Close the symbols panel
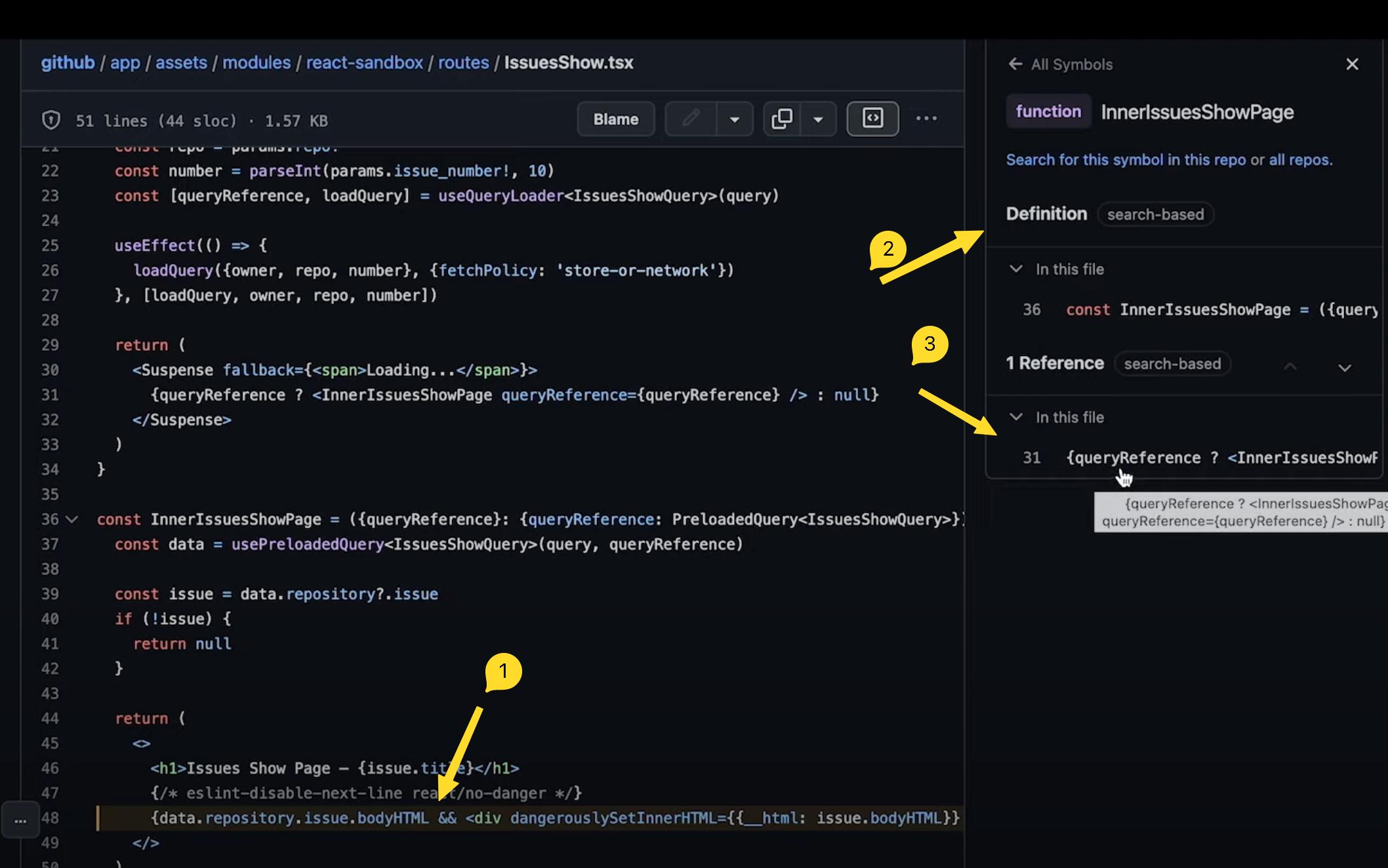This screenshot has height=868, width=1388. 1352,64
